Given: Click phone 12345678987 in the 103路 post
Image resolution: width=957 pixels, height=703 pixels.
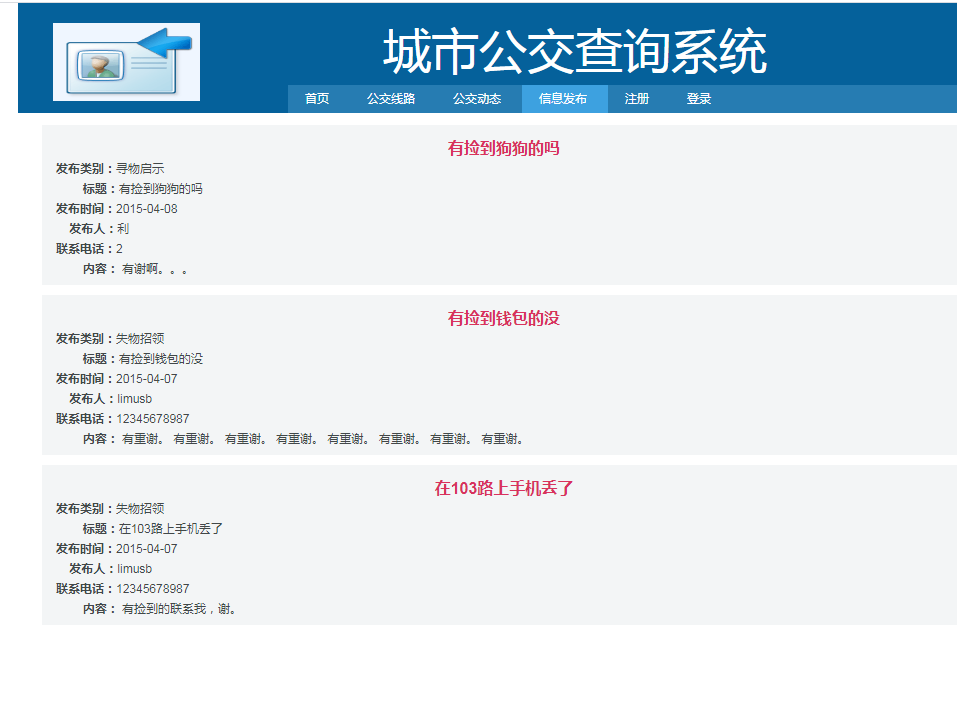Looking at the screenshot, I should pyautogui.click(x=153, y=589).
